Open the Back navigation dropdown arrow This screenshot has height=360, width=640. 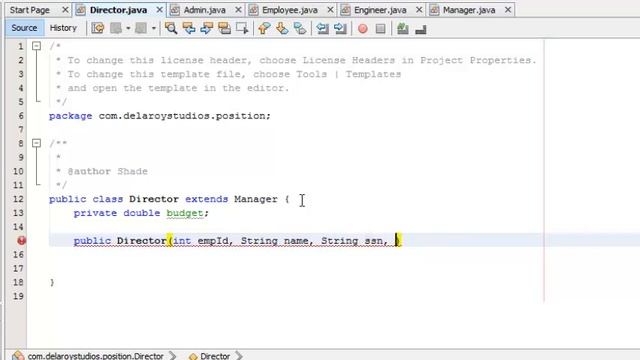128,28
